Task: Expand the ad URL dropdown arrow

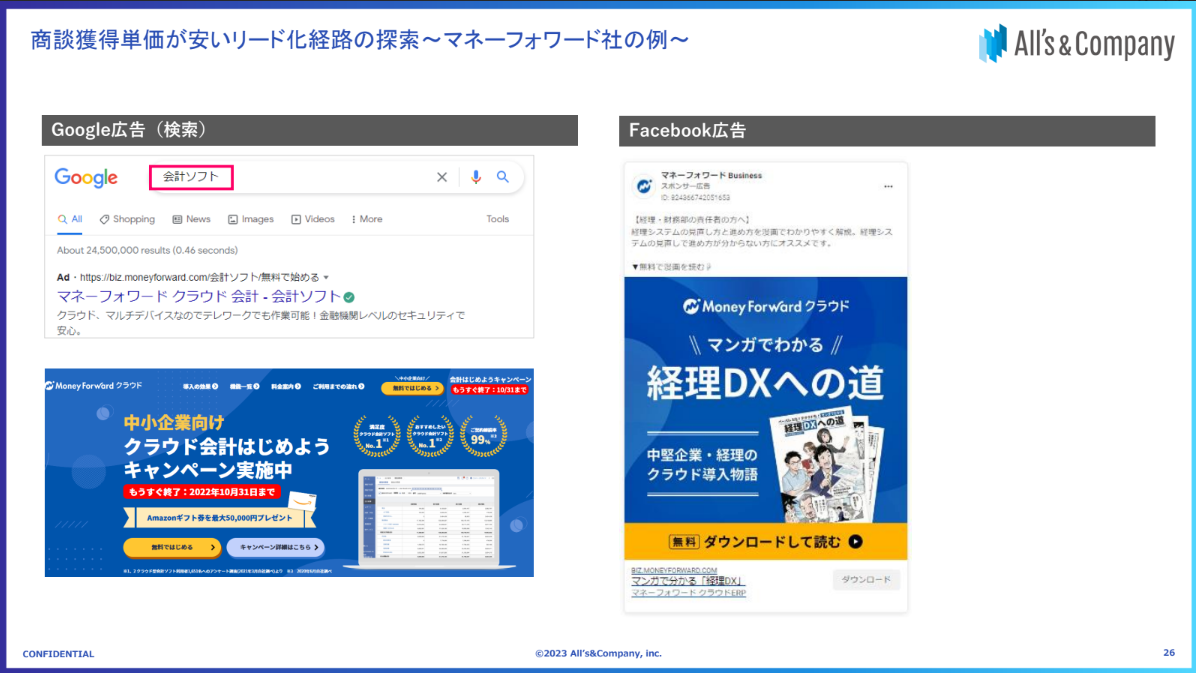Action: 326,278
